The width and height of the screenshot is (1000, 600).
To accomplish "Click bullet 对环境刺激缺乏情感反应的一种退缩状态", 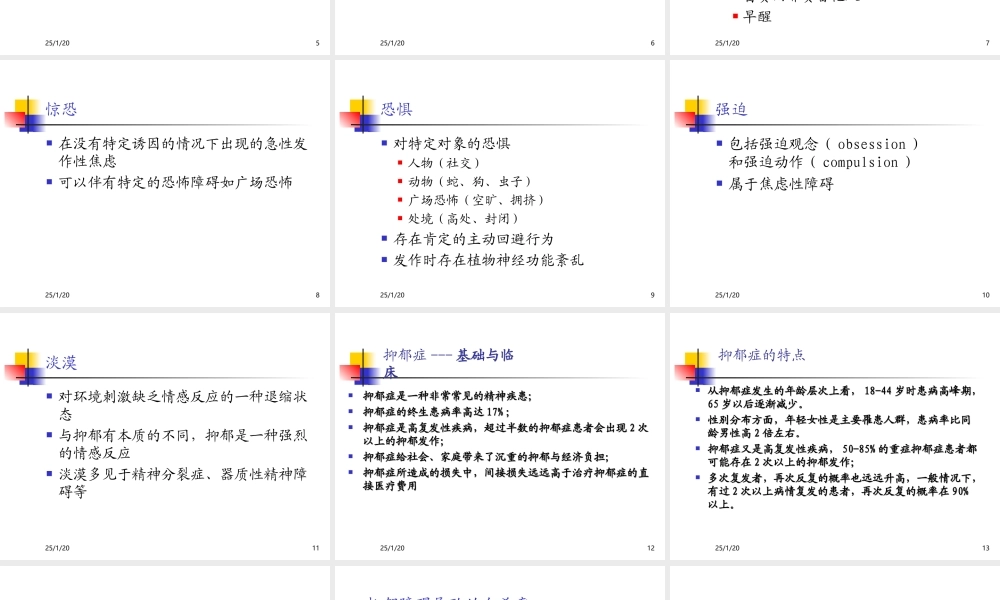I will coord(183,405).
